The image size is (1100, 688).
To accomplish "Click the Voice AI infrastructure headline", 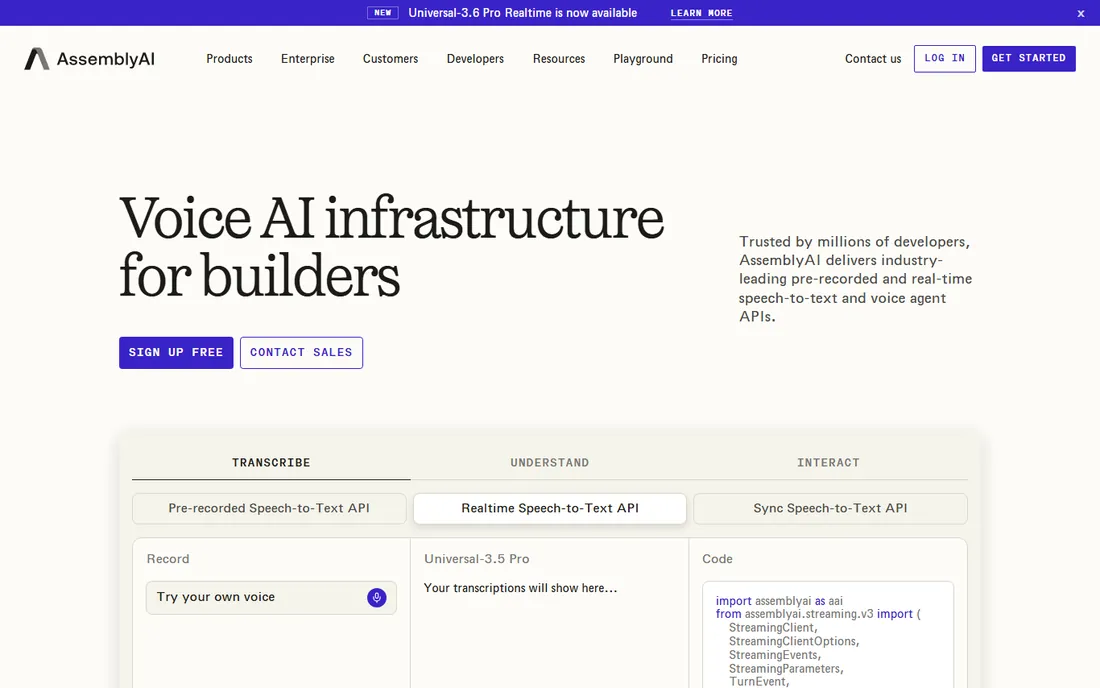I will tap(391, 247).
